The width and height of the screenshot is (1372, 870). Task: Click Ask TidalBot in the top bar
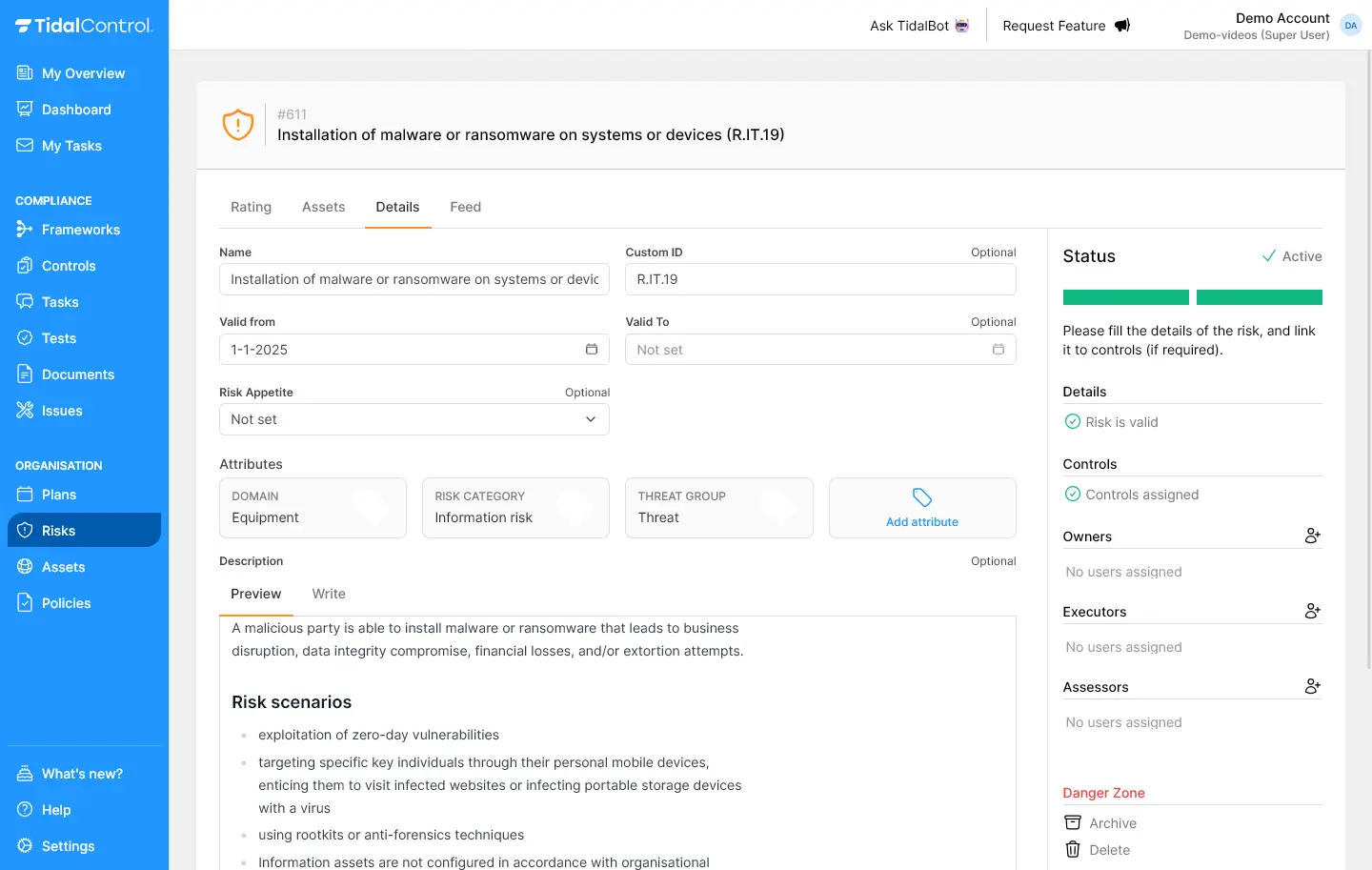click(918, 26)
